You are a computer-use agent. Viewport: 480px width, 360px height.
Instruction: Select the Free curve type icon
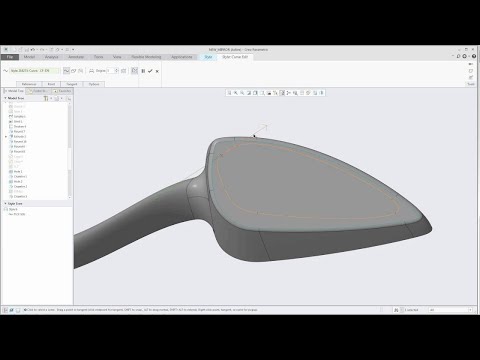click(x=66, y=71)
